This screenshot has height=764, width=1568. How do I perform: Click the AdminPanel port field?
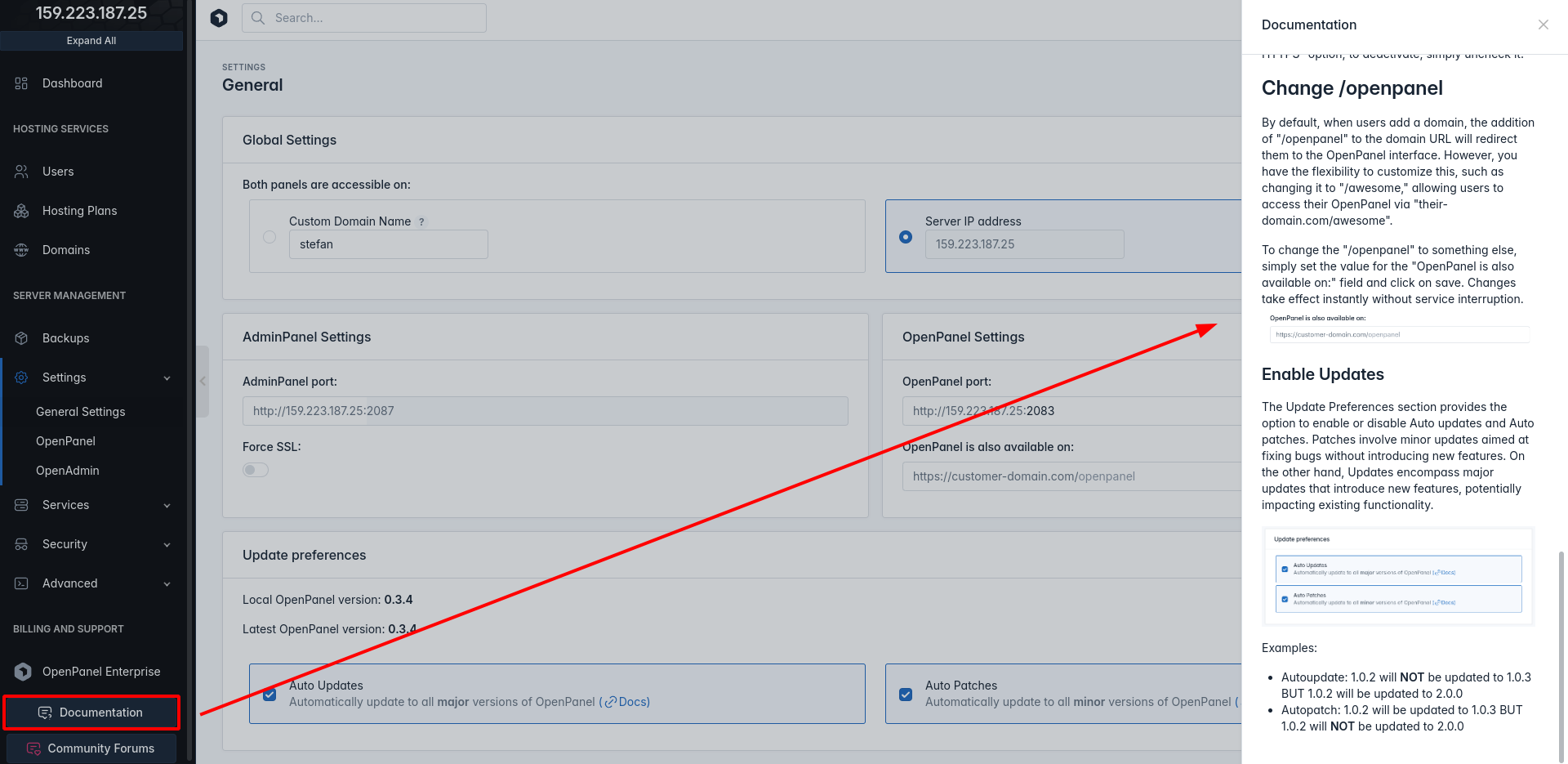(546, 411)
